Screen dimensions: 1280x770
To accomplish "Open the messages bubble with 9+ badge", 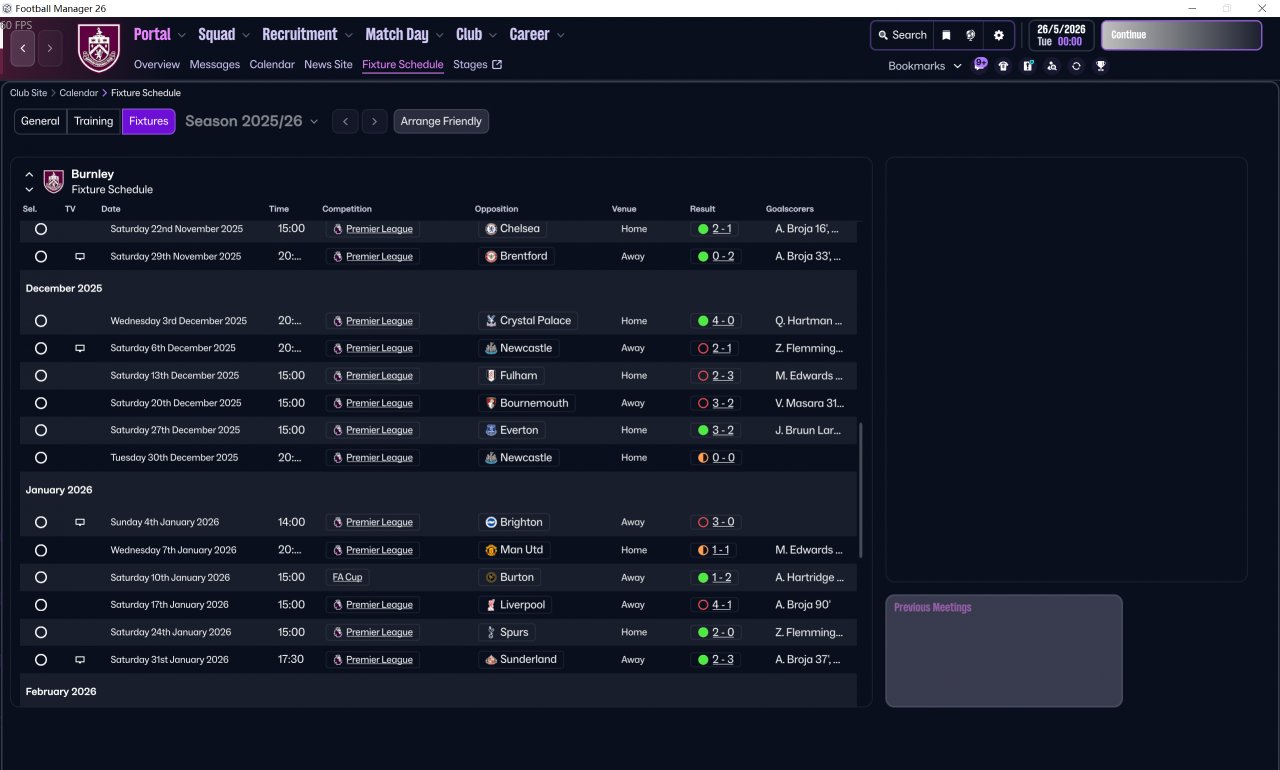I will coord(980,65).
